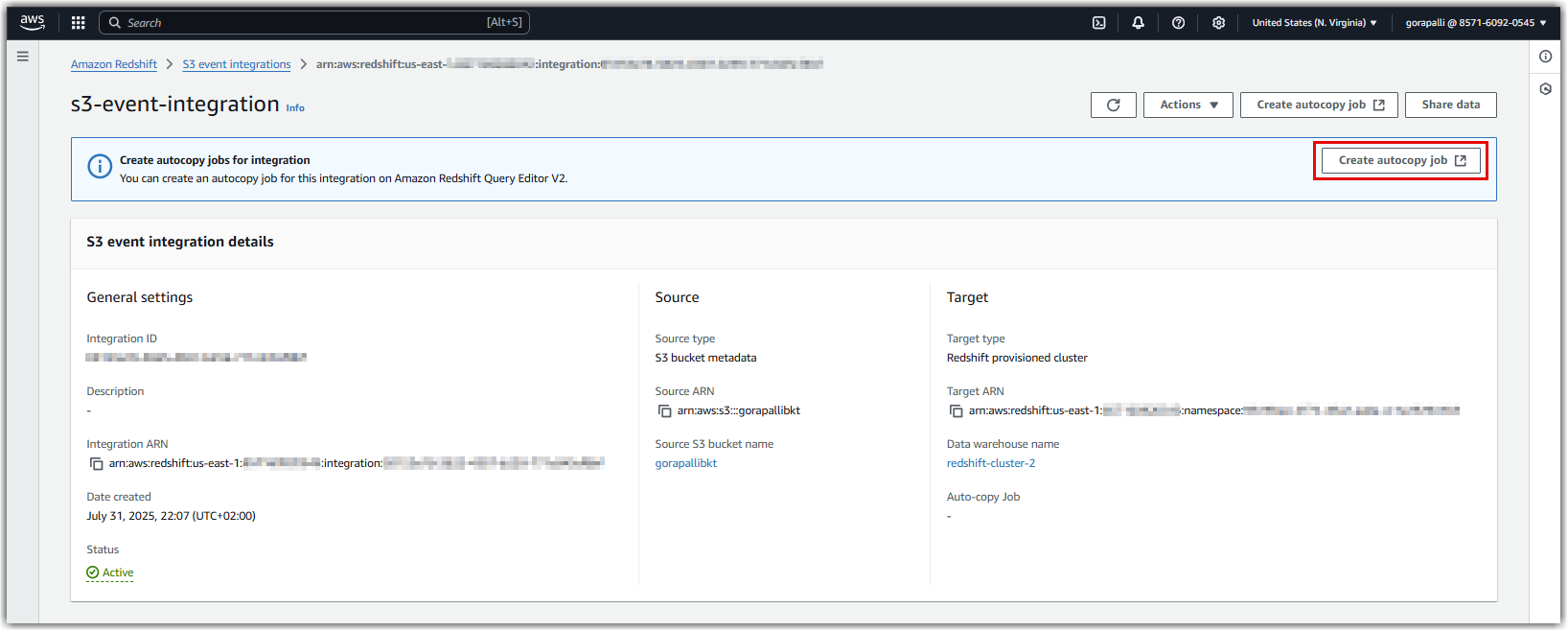Toggle the left hamburger navigation menu
Screen dimensions: 1568x631
coord(23,57)
